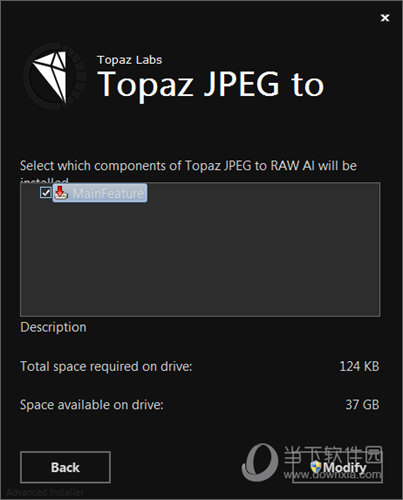Go back with the Back button
The image size is (403, 500).
pos(65,467)
